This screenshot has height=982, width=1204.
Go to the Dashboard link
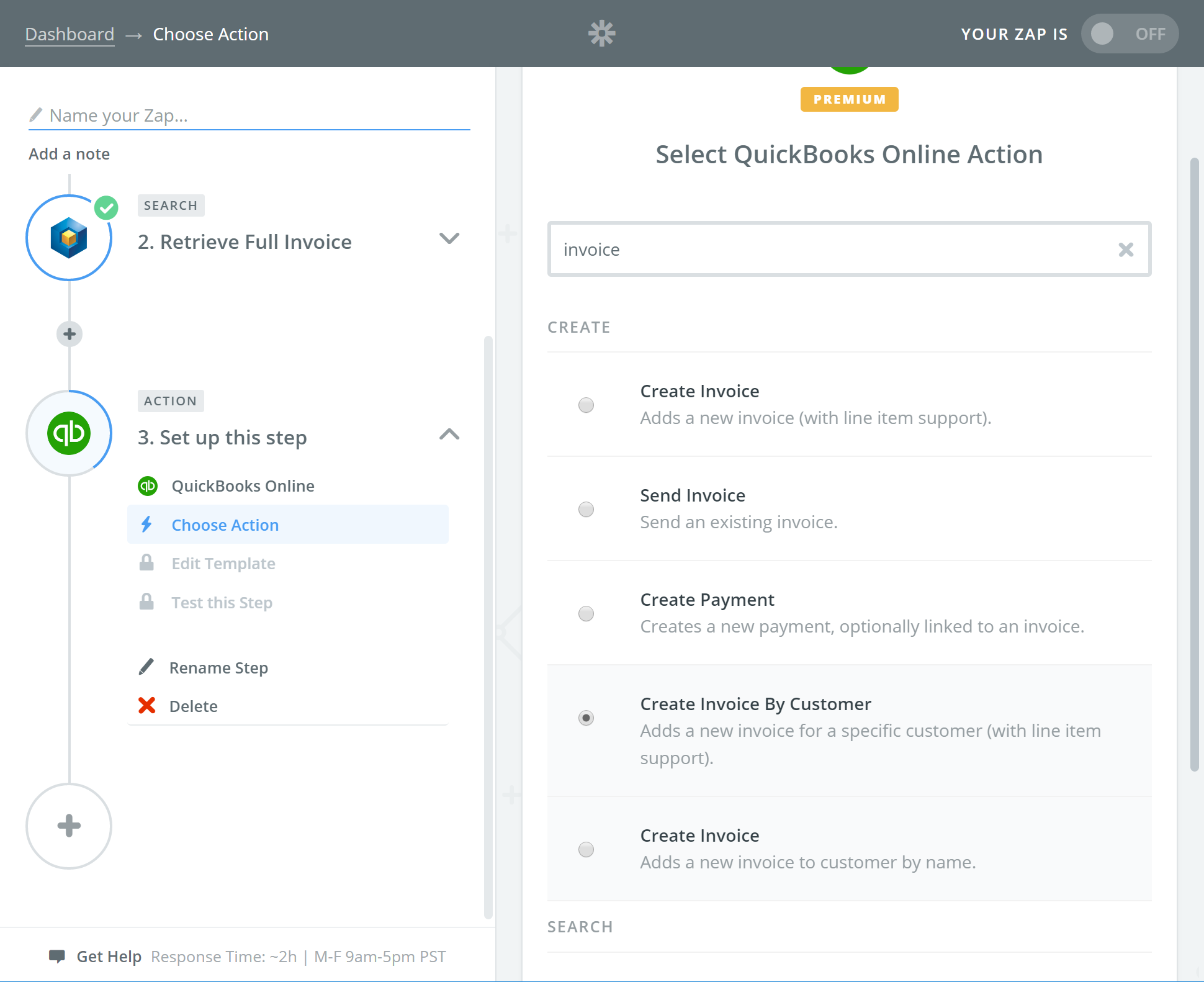pos(70,34)
